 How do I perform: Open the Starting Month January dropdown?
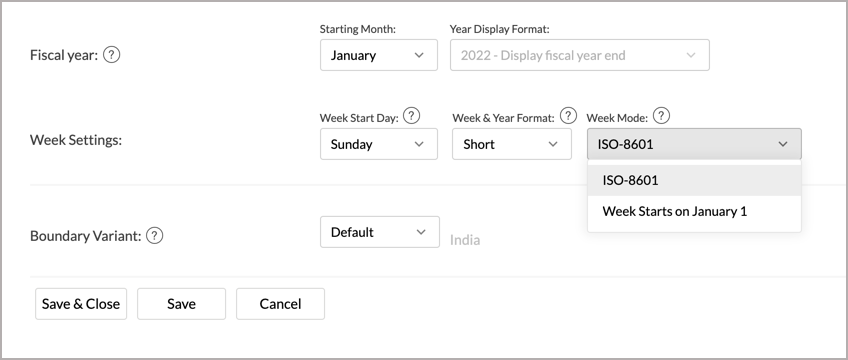379,55
